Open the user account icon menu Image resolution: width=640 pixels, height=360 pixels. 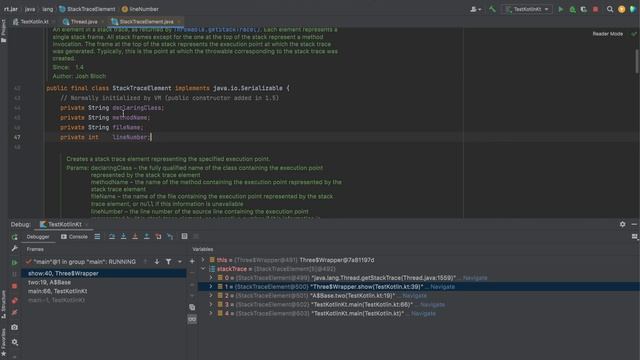pyautogui.click(x=475, y=9)
